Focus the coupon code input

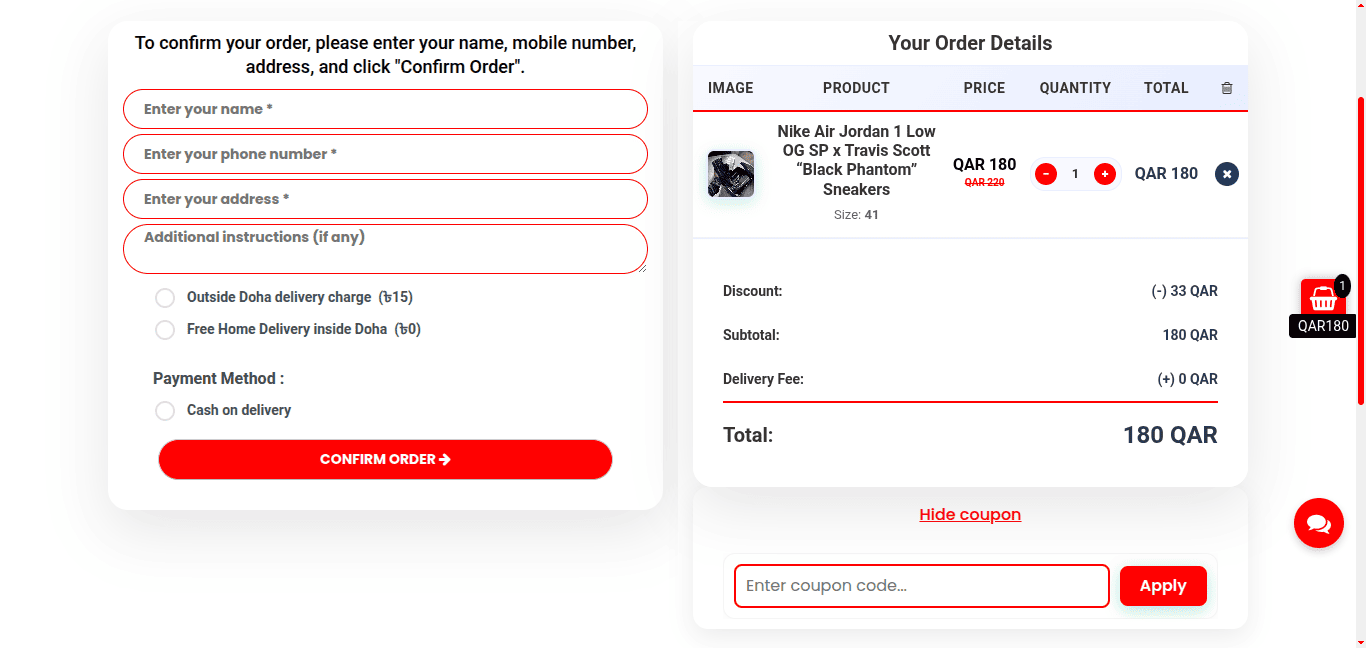921,586
